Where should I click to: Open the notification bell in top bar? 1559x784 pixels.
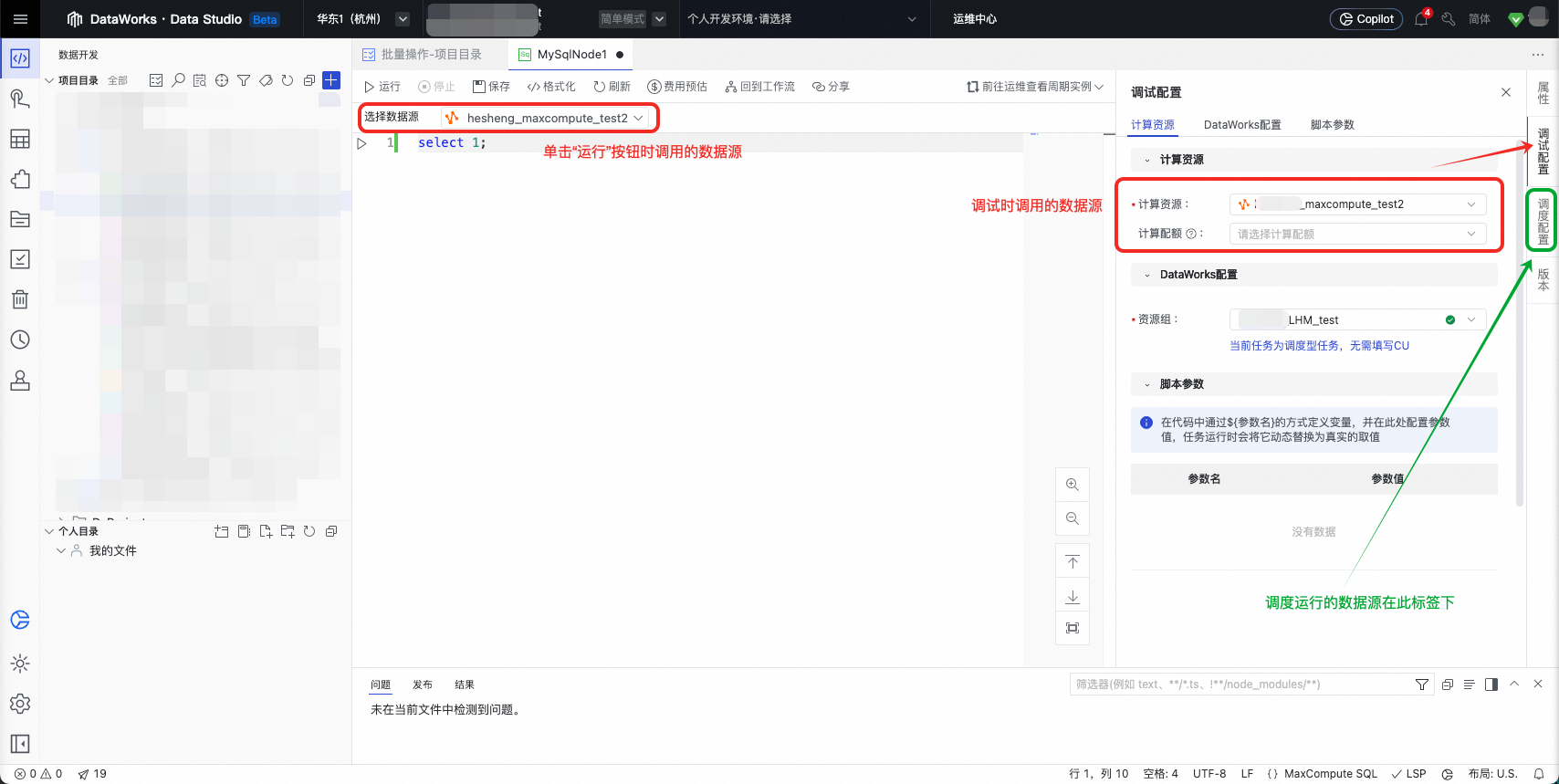1421,19
